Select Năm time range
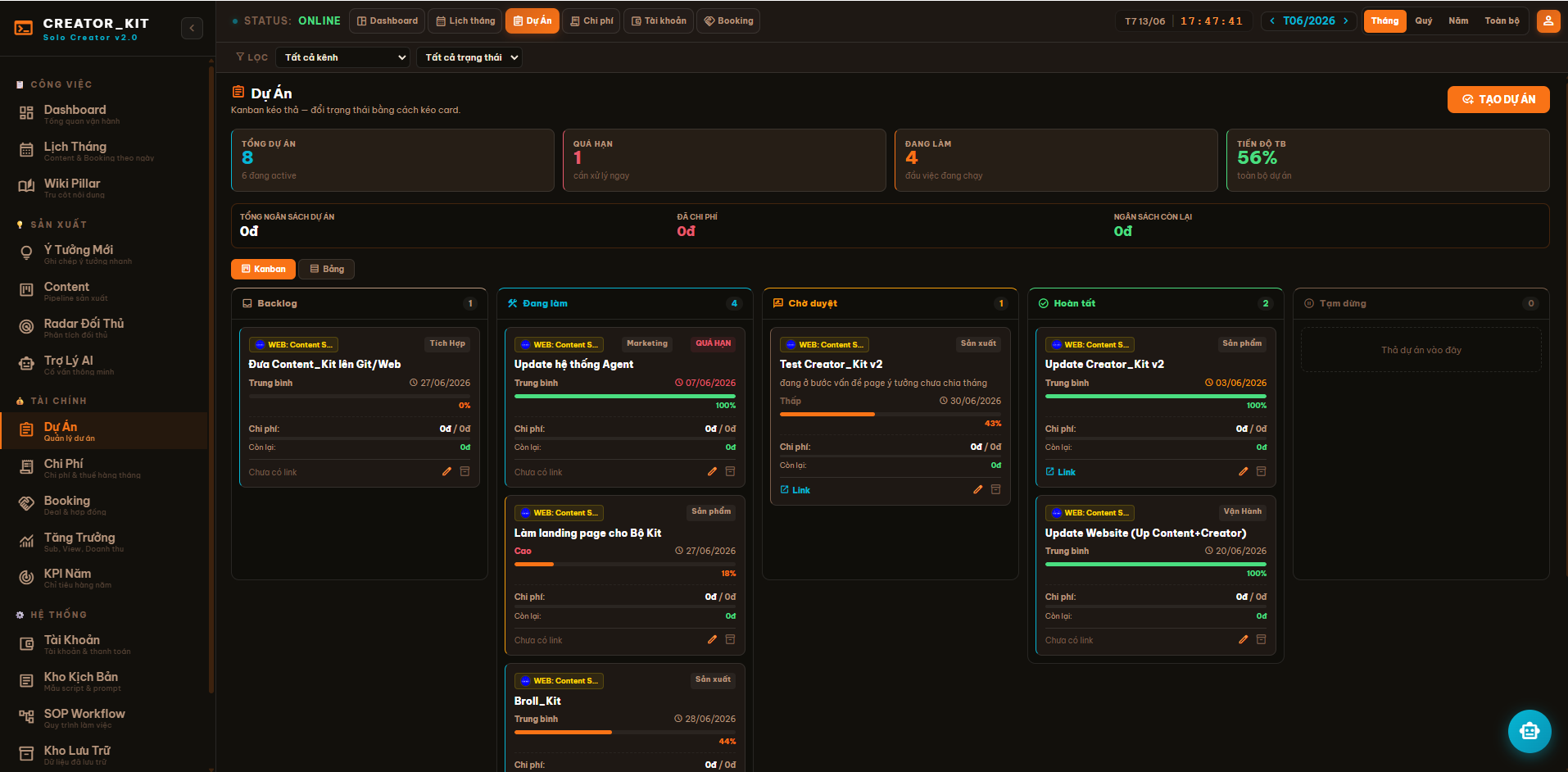This screenshot has width=1568, height=772. [1458, 21]
